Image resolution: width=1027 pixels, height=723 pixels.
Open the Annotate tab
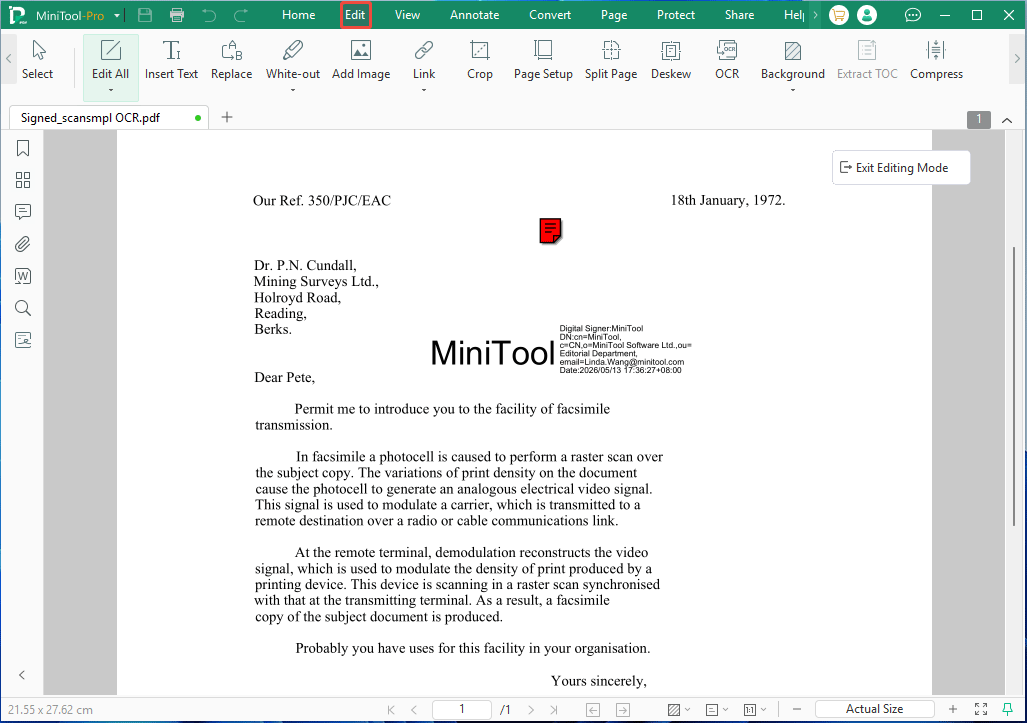click(475, 15)
